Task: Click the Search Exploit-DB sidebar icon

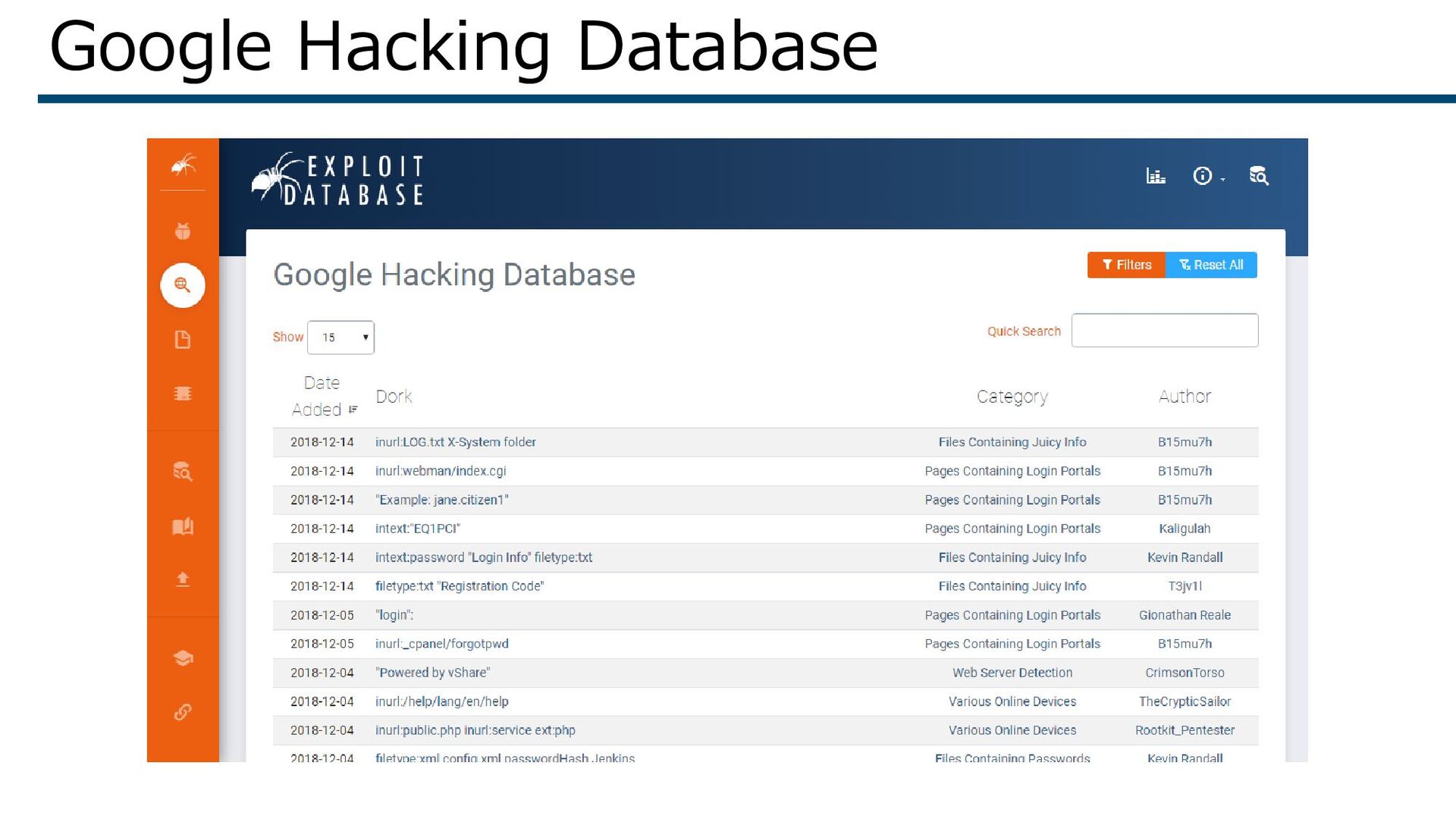Action: [x=183, y=472]
